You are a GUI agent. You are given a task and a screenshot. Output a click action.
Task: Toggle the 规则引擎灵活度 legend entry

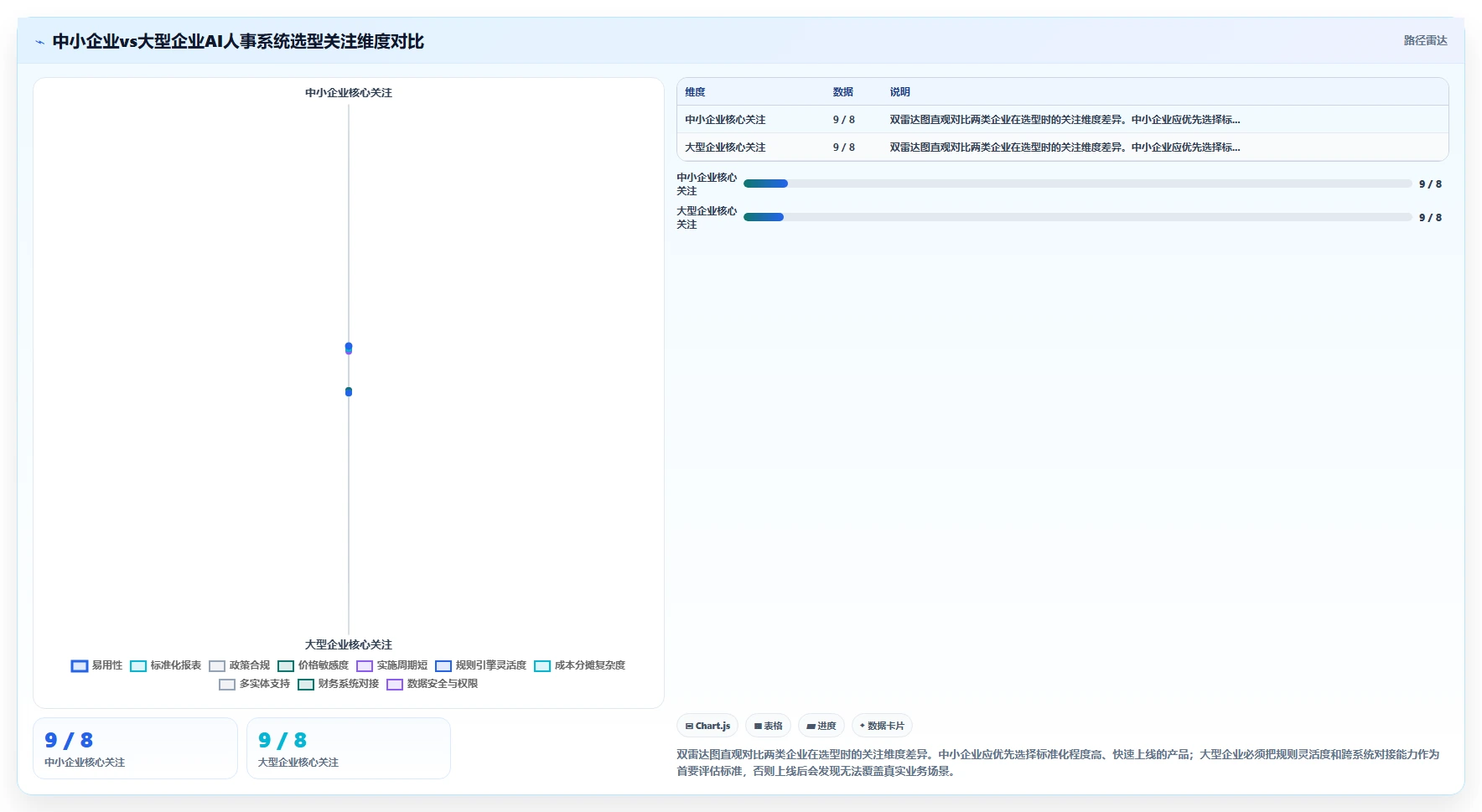click(480, 665)
